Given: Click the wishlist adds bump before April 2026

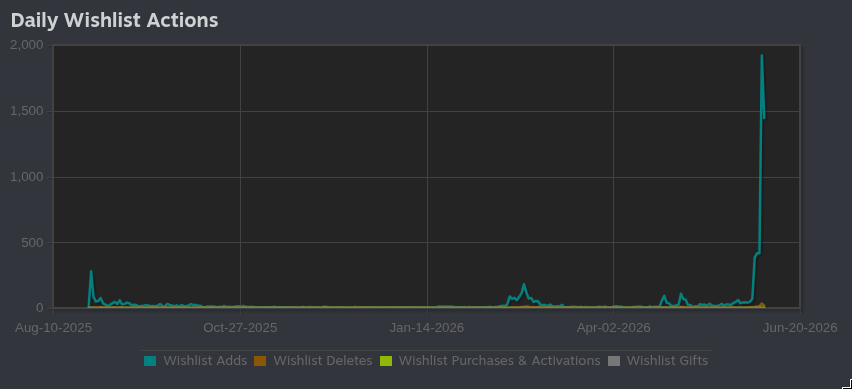Looking at the screenshot, I should coord(524,284).
